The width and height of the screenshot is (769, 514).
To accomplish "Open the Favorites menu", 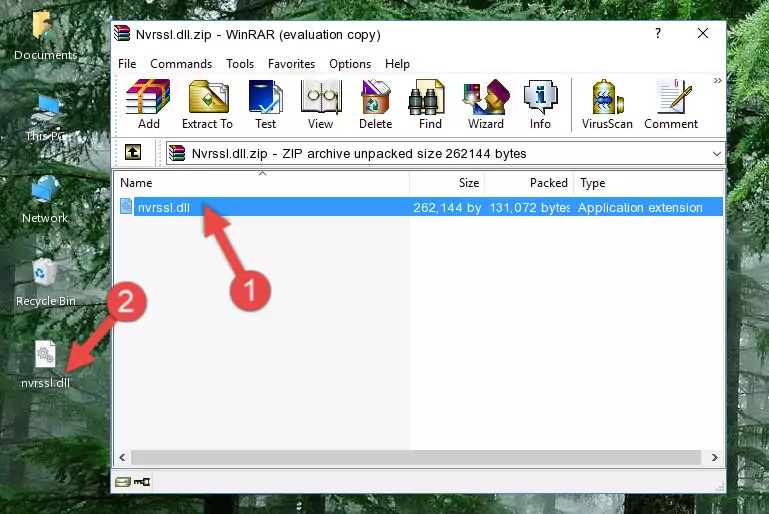I will 291,64.
